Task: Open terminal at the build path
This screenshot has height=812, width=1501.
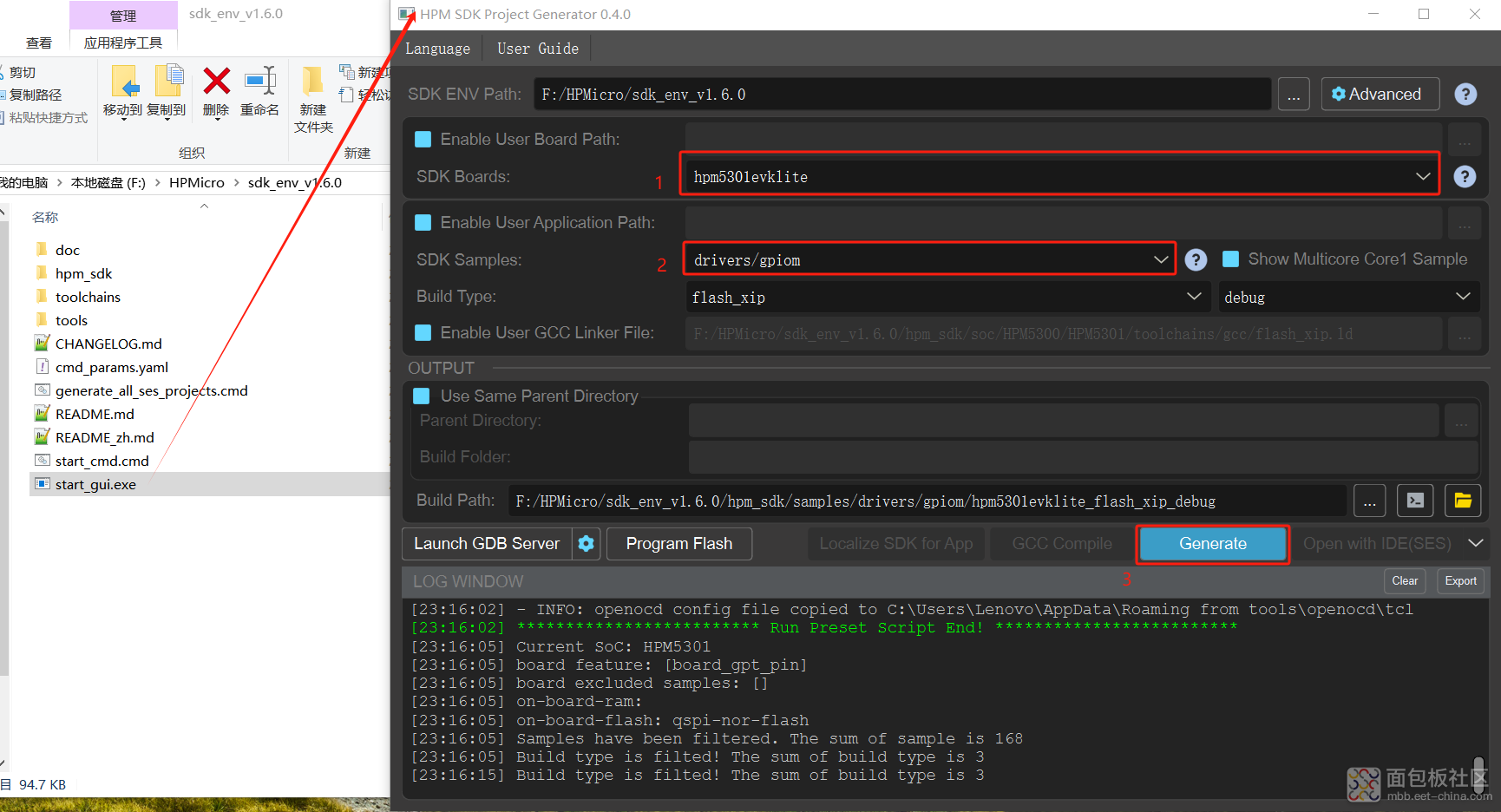Action: click(x=1415, y=501)
